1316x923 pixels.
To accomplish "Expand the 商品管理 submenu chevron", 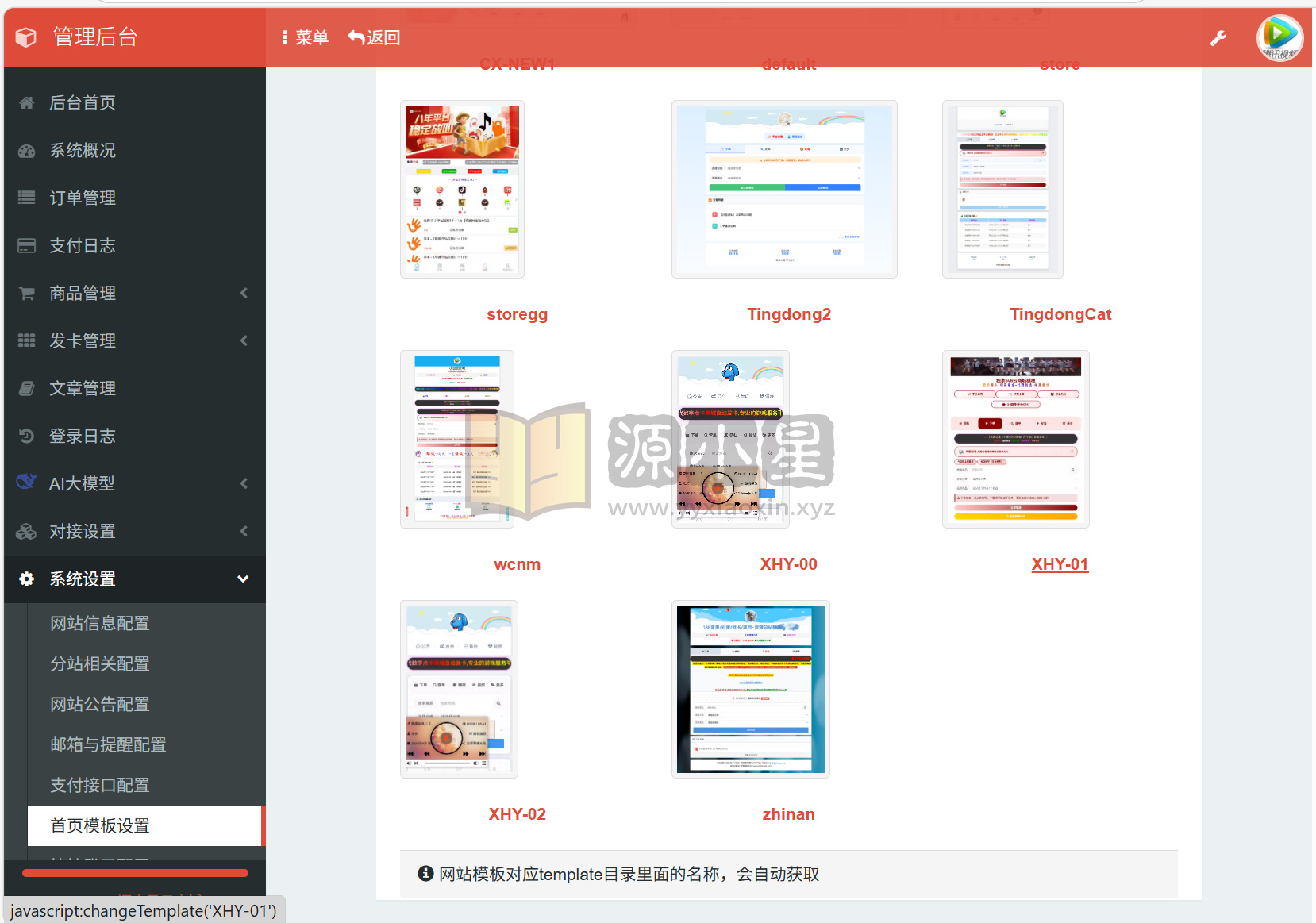I will (x=244, y=293).
